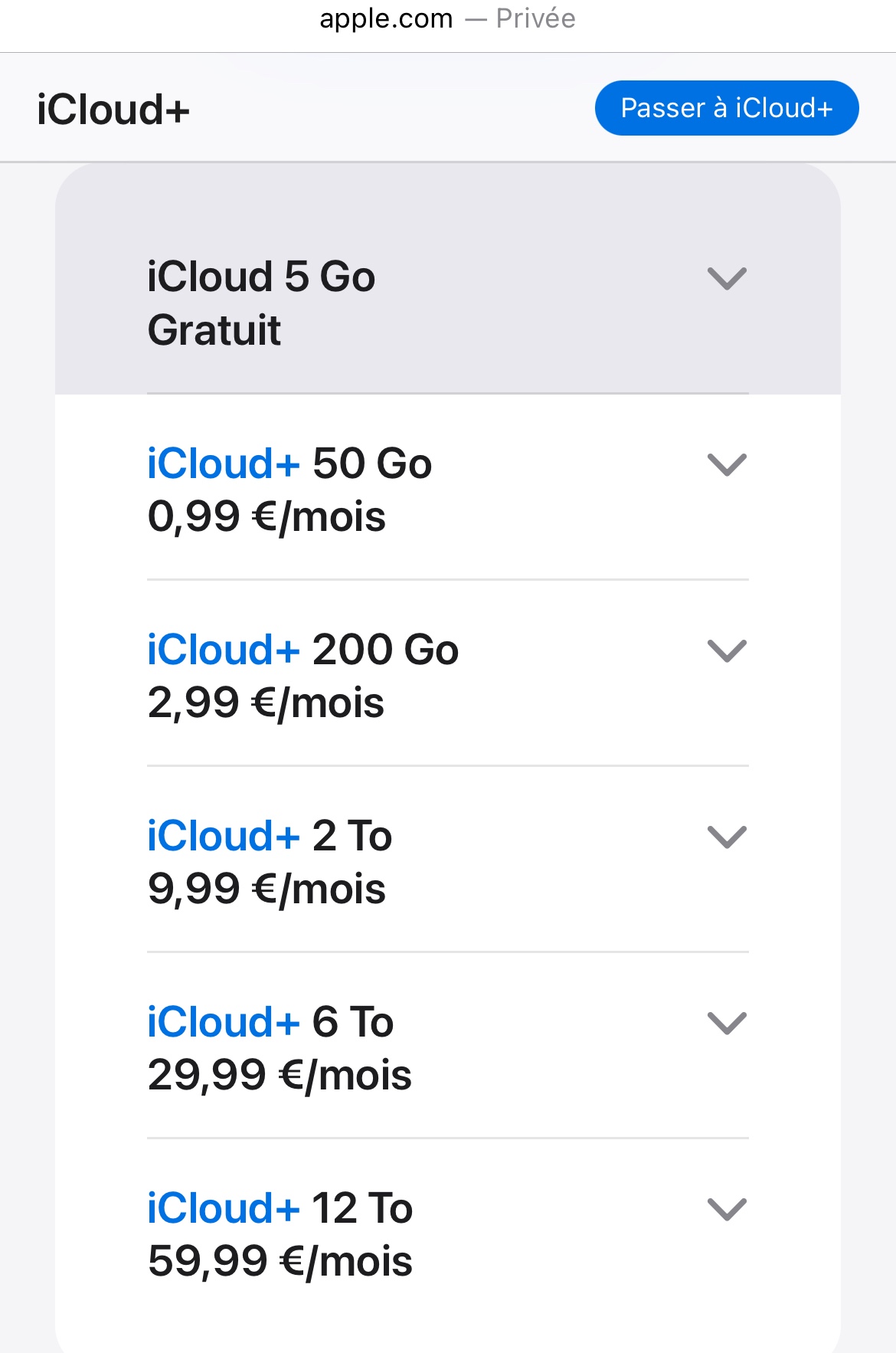Tap the Passer à iCloud+ button
The image size is (896, 1353).
[726, 108]
